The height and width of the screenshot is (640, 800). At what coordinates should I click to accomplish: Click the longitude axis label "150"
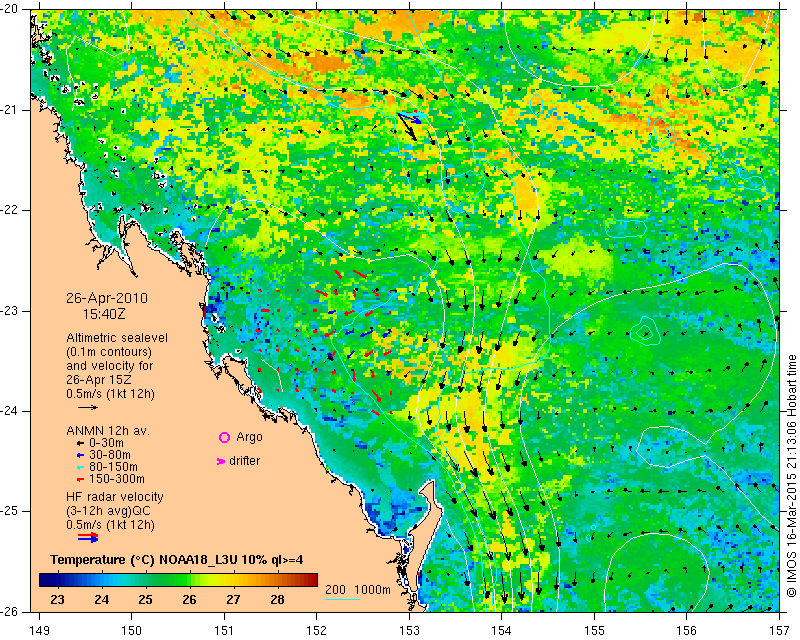(x=132, y=631)
